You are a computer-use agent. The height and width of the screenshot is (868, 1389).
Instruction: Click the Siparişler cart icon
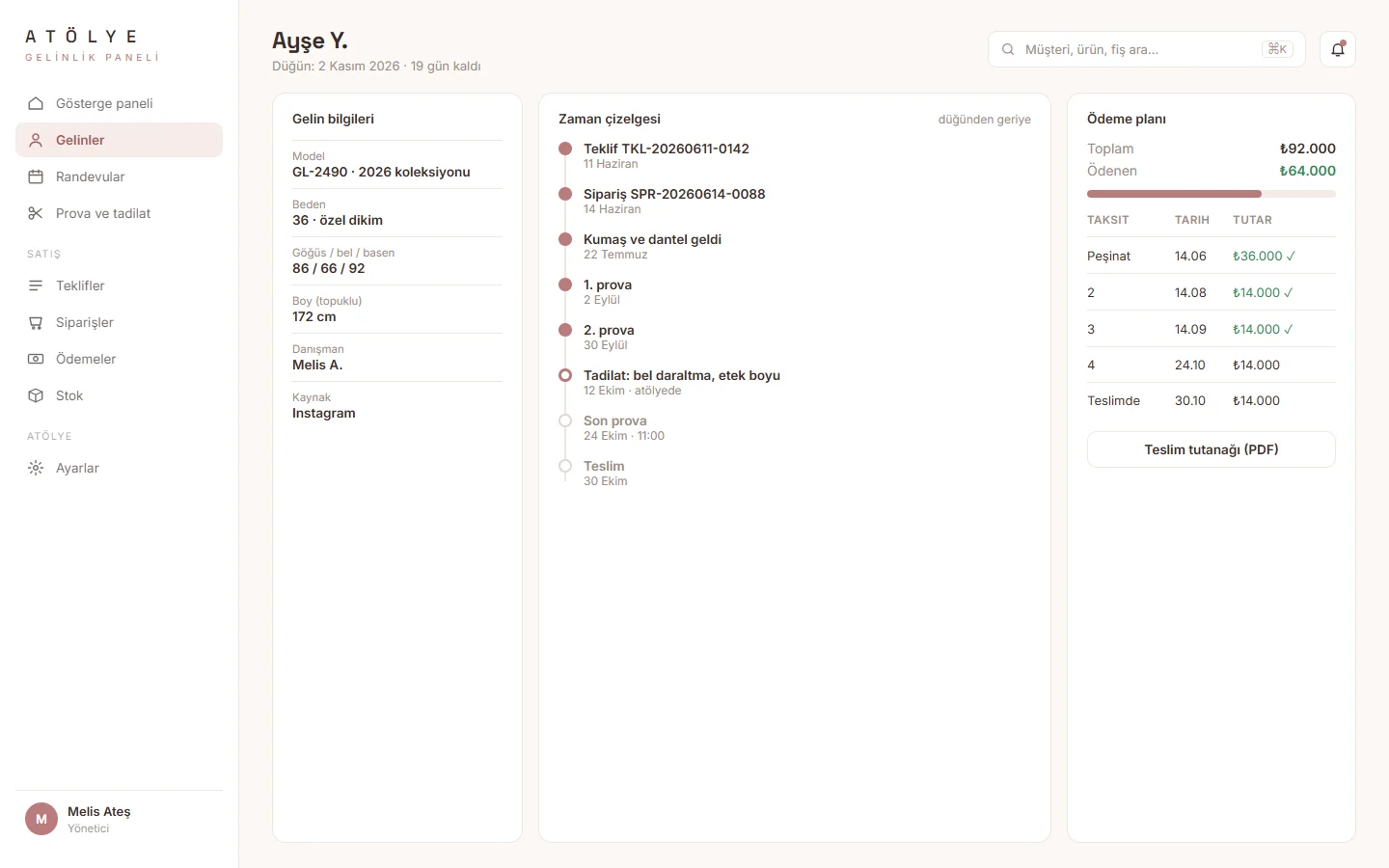pos(36,322)
